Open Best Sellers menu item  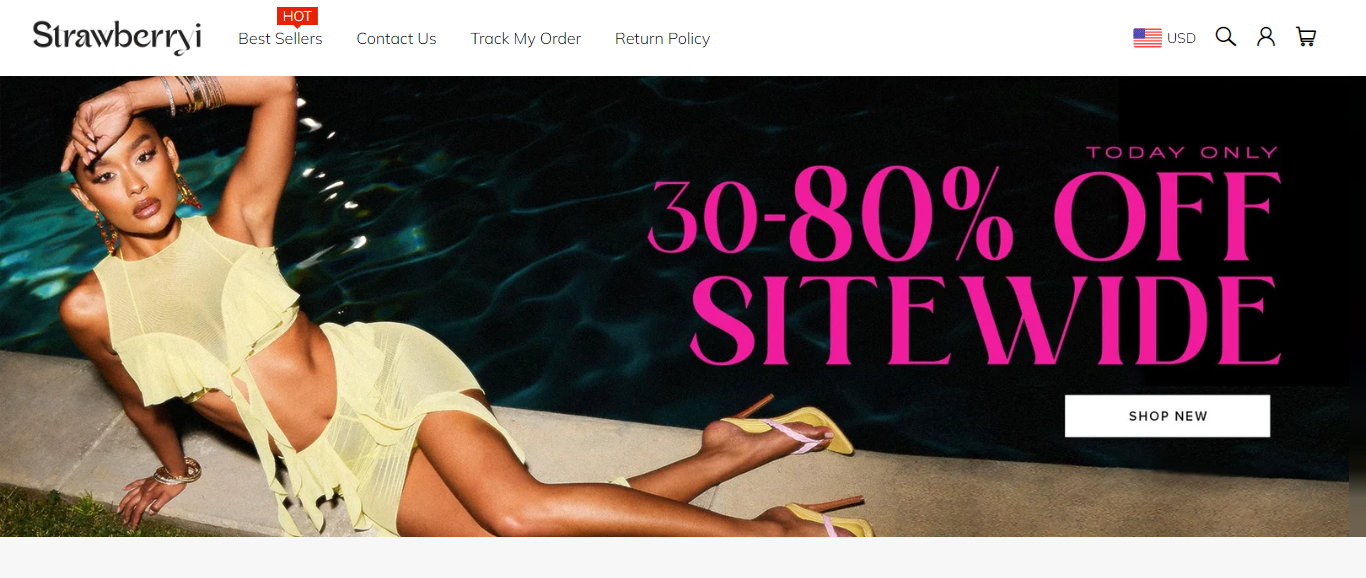[280, 39]
